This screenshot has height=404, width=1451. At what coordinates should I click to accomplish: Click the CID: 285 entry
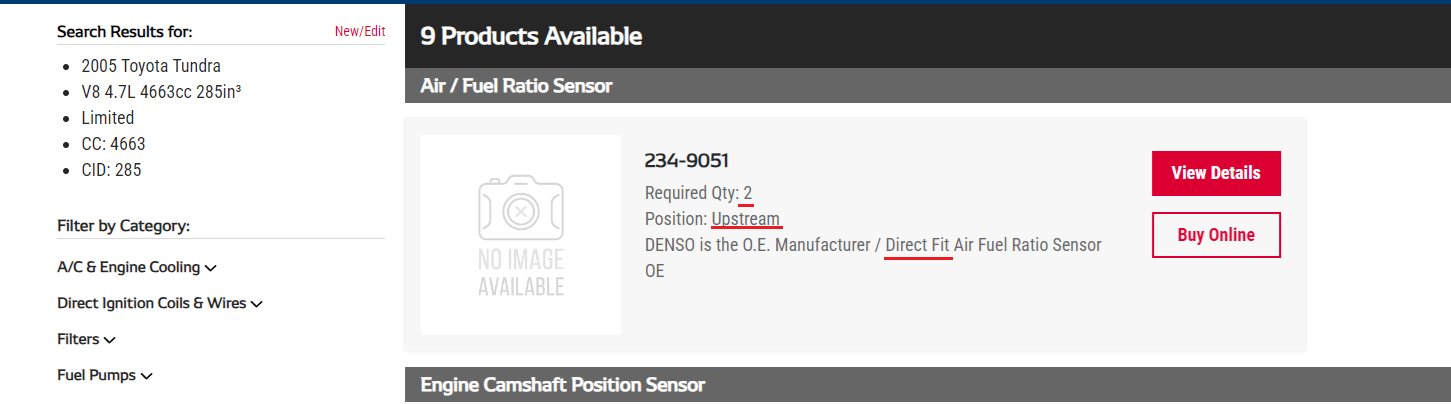pos(111,170)
